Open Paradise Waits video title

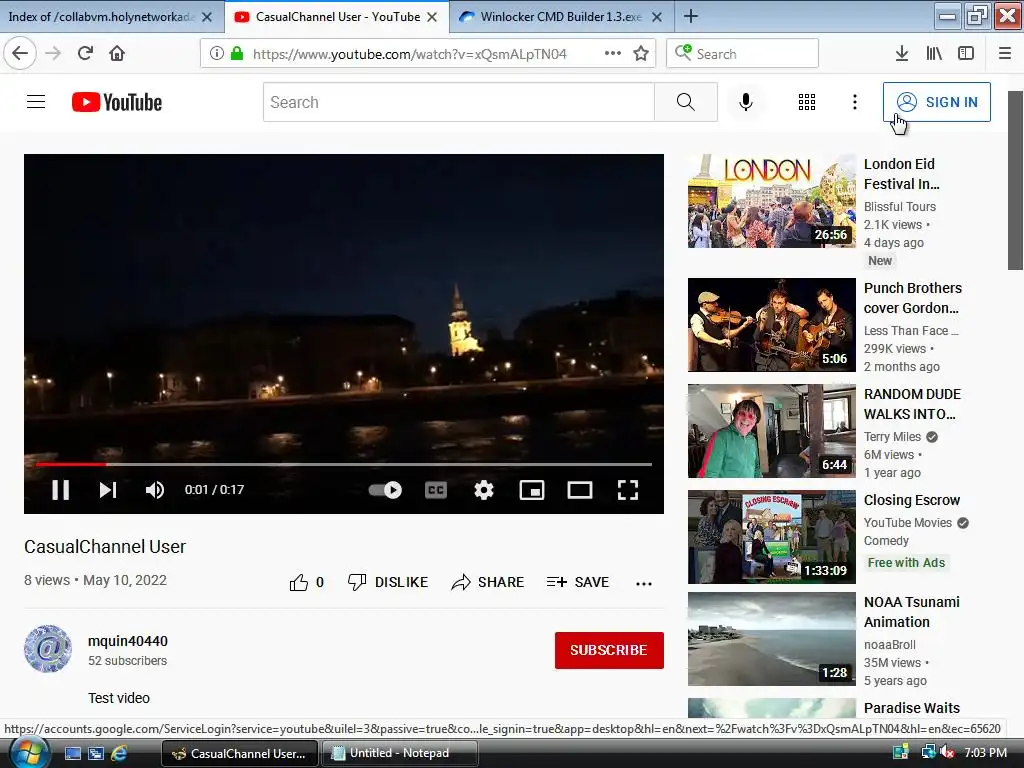point(912,708)
